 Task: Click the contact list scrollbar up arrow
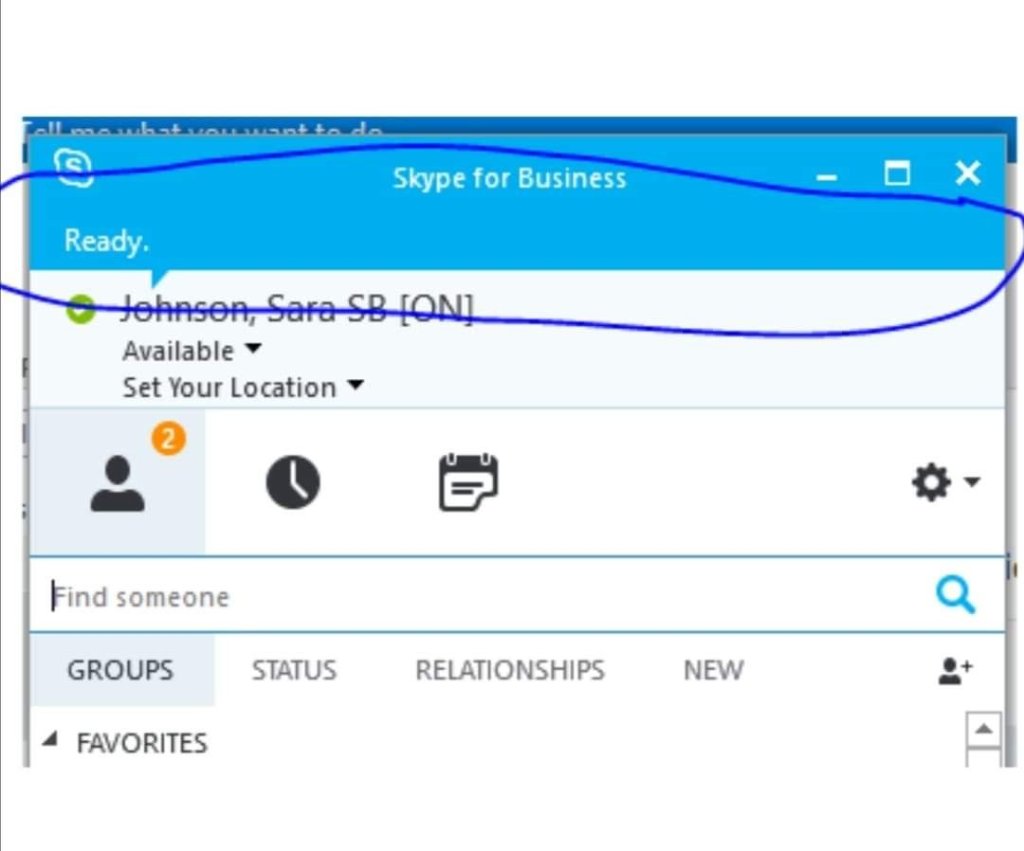click(983, 730)
